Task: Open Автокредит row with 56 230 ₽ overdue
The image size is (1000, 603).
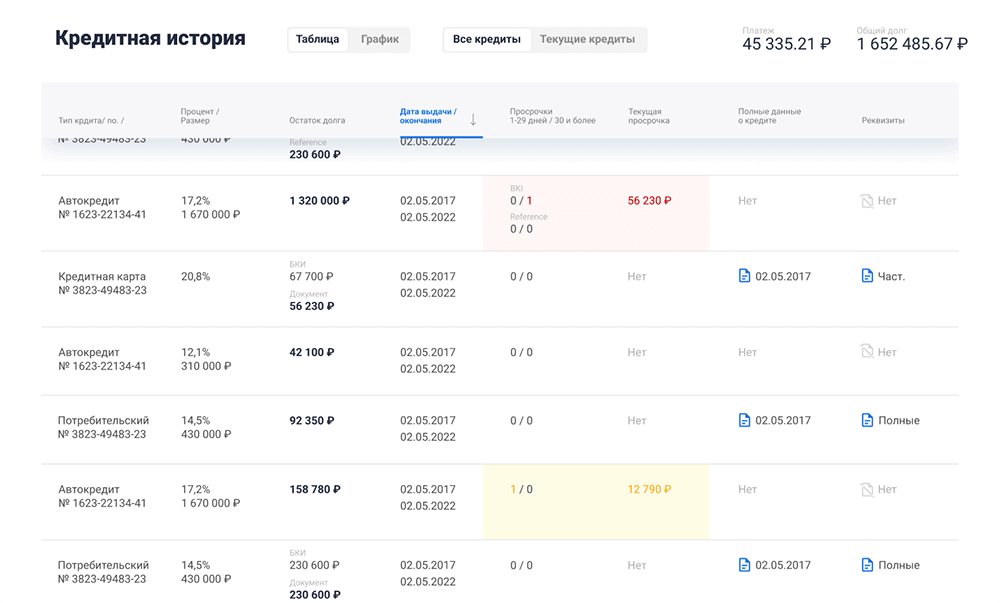Action: [102, 207]
